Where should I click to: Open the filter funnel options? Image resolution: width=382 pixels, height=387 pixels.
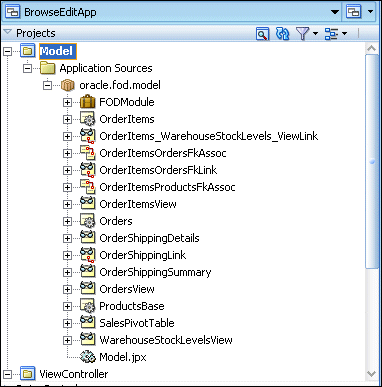tap(306, 34)
